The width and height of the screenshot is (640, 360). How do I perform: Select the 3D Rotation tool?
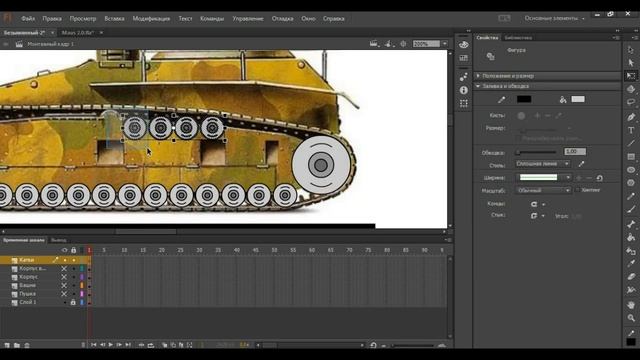click(x=631, y=89)
